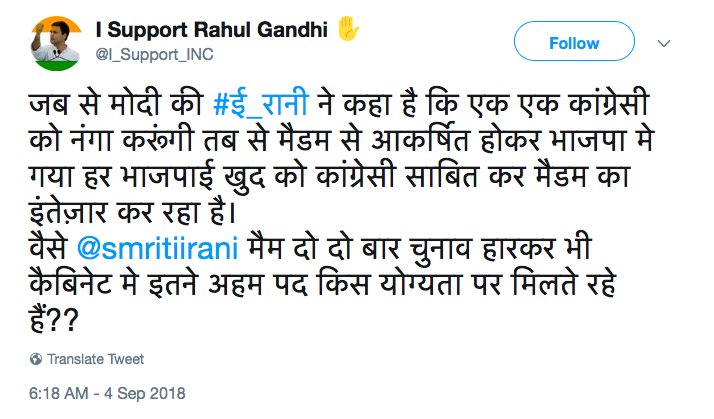Follow the I Support Rahul Gandhi account
The image size is (714, 419).
pos(574,44)
